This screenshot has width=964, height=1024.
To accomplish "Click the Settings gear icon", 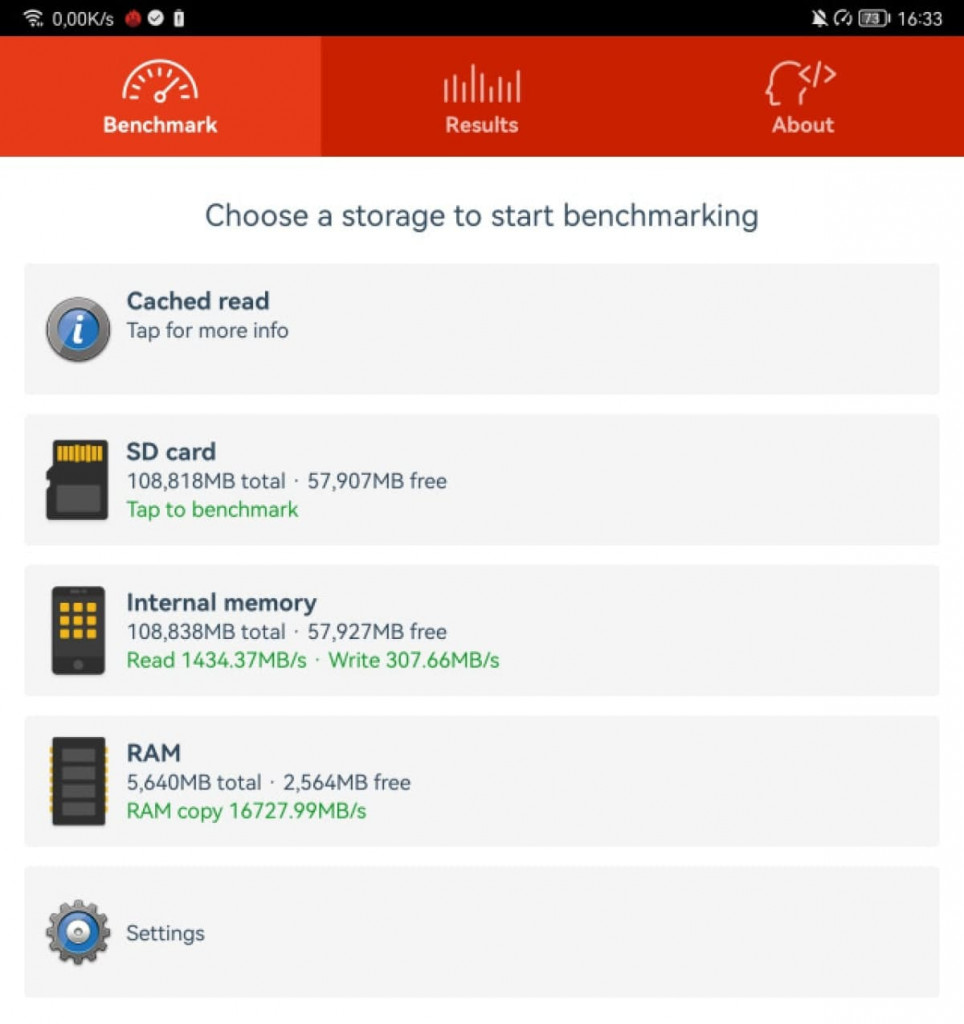I will (78, 932).
